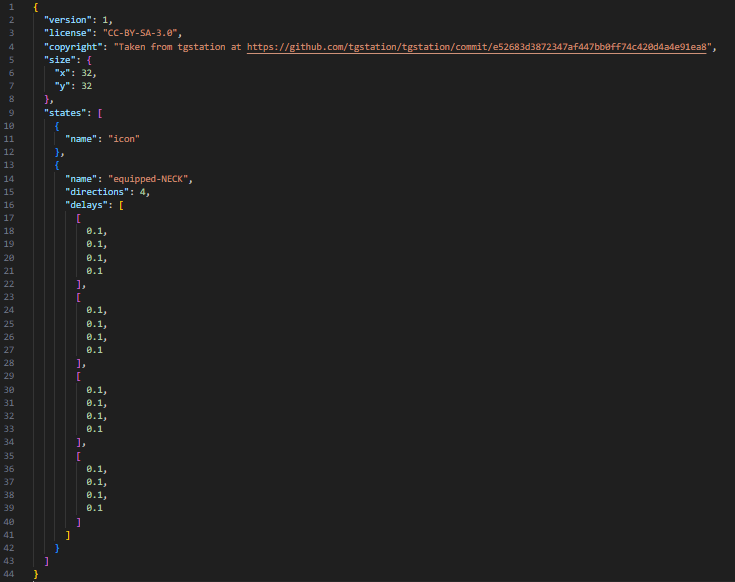Click the yellow closing bracket on line 41

click(68, 535)
